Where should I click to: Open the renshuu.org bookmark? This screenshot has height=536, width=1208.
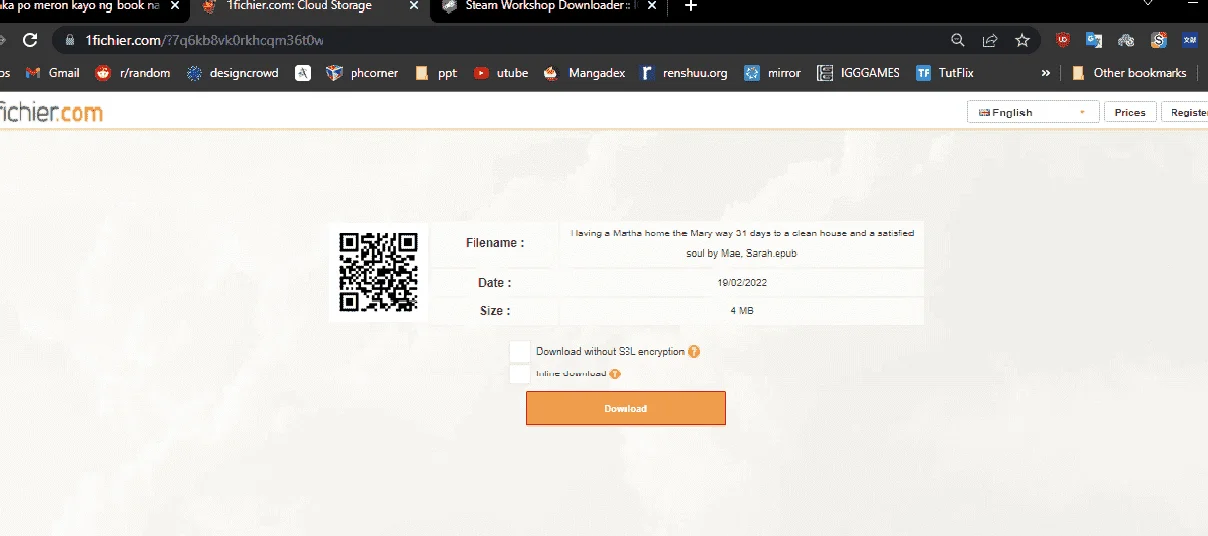coord(685,73)
